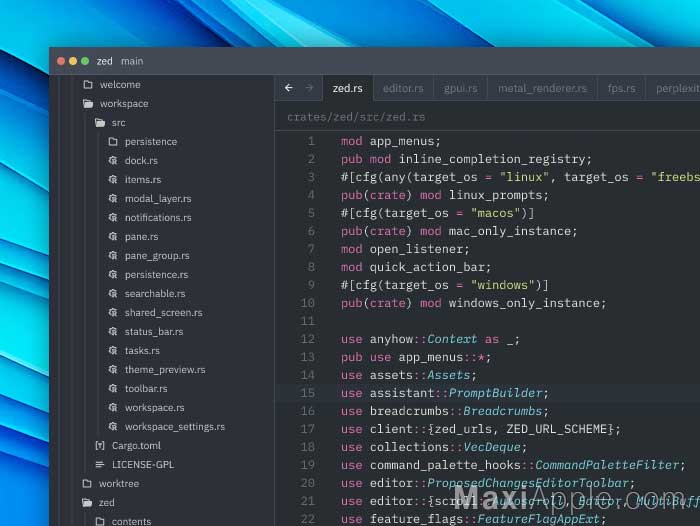This screenshot has width=700, height=526.
Task: Collapse the src folder under workspace
Action: pos(100,122)
